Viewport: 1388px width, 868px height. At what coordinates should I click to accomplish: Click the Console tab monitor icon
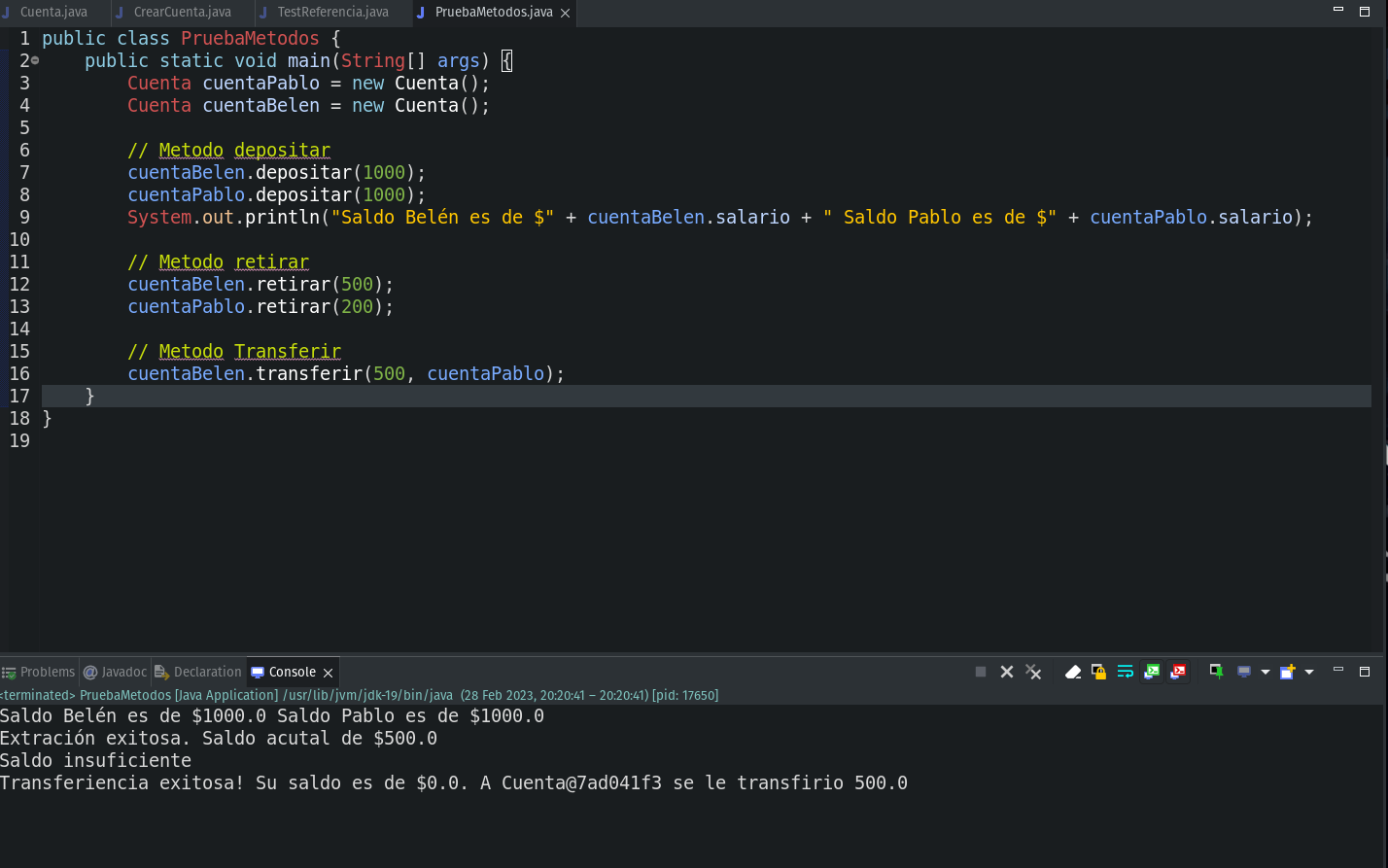coord(258,672)
